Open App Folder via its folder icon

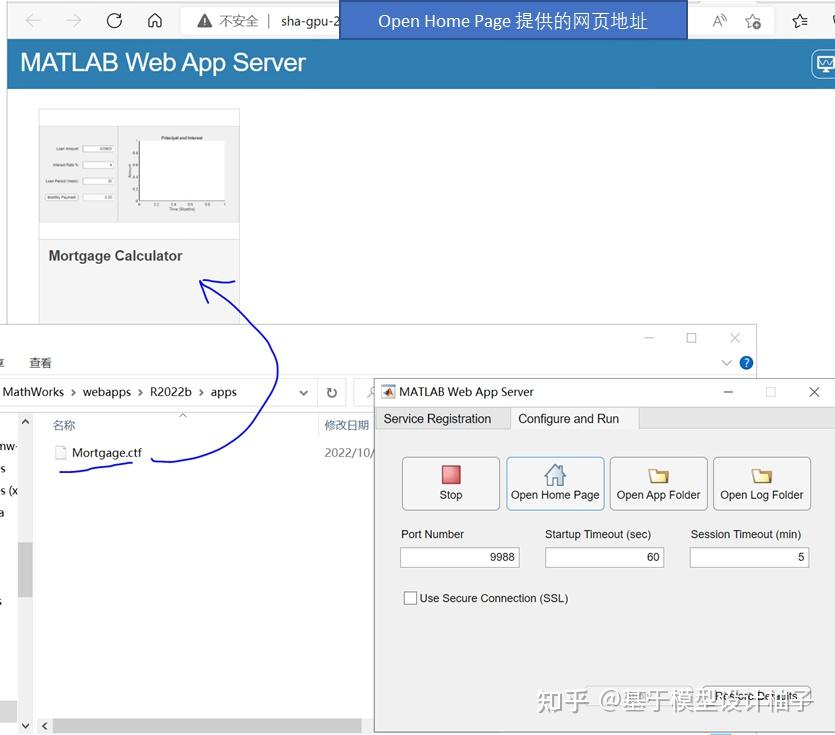point(658,475)
